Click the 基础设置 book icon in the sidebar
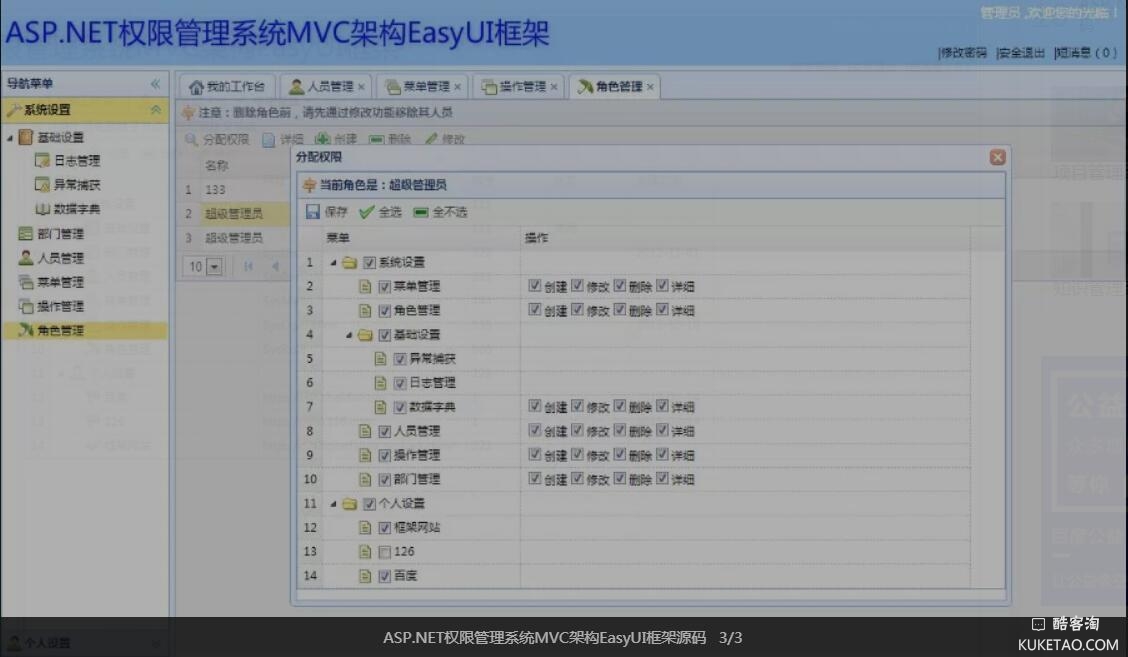The width and height of the screenshot is (1128, 657). pos(26,137)
